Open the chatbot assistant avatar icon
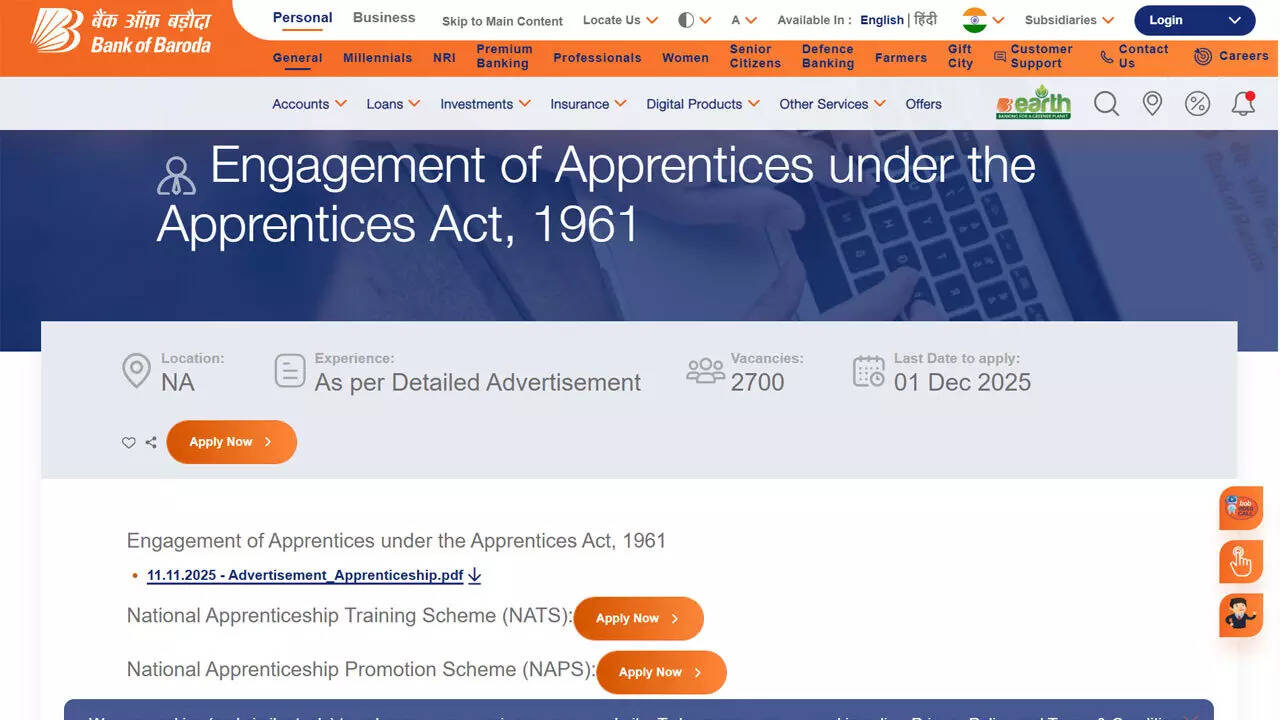This screenshot has height=720, width=1280. [1241, 615]
